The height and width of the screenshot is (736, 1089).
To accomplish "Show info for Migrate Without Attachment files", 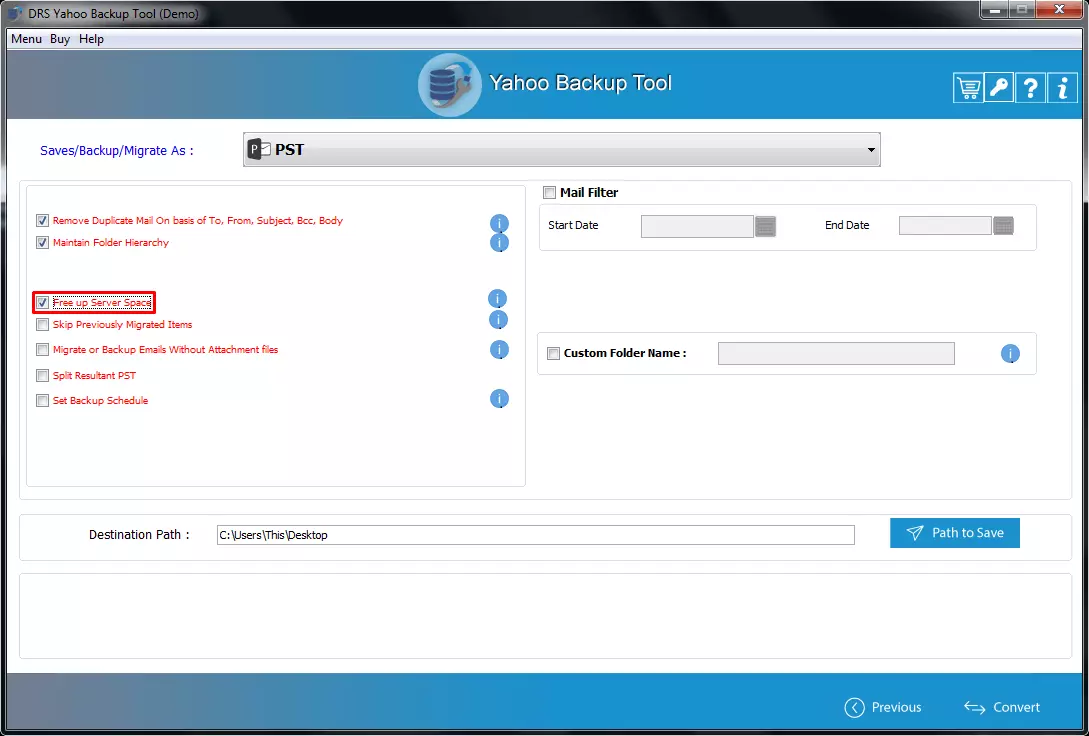I will [499, 350].
